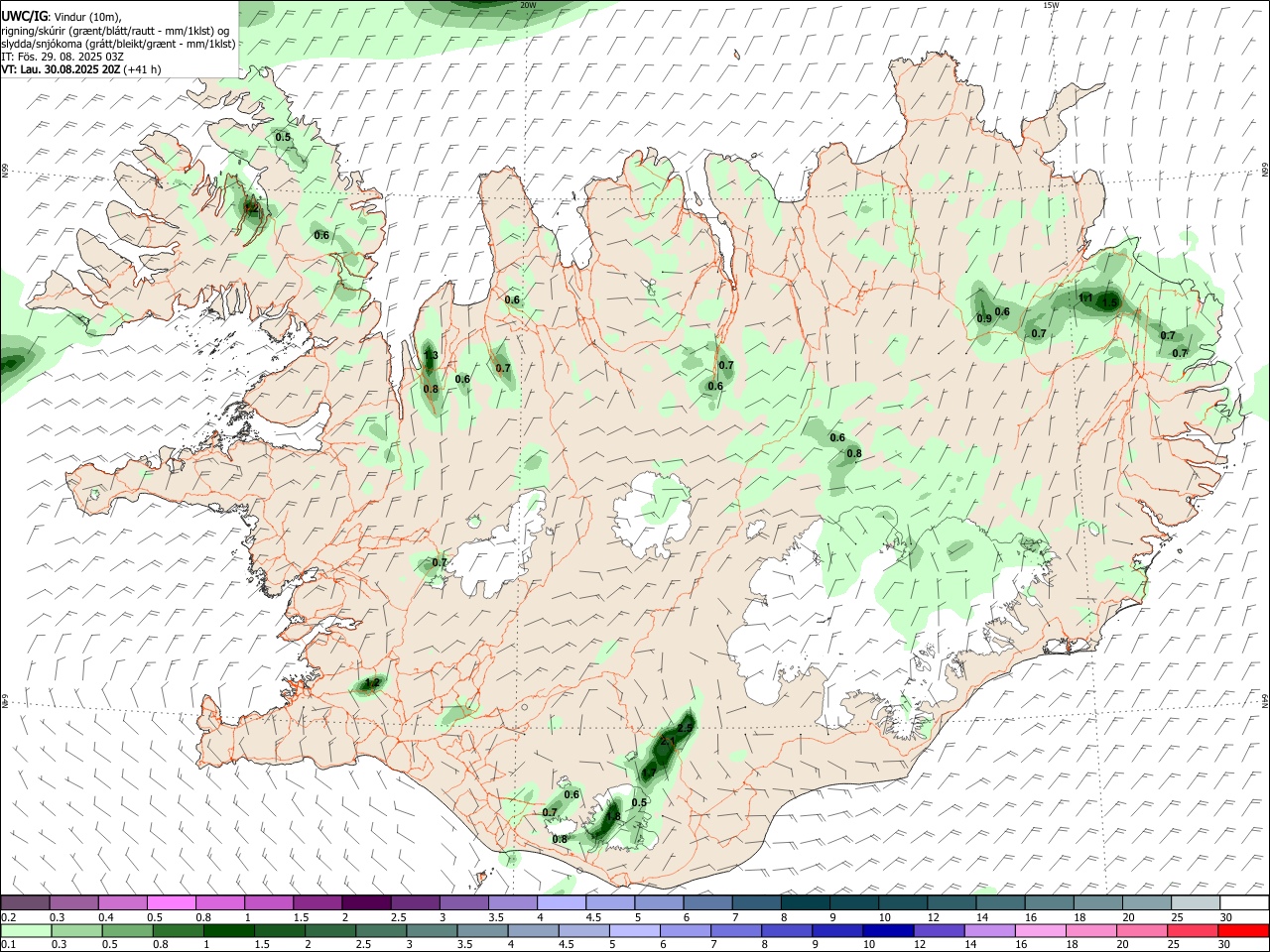Click the 'VT: Lau. 30.08.2025 20Z (+41 h)' line
This screenshot has height=952, width=1270.
coord(81,69)
